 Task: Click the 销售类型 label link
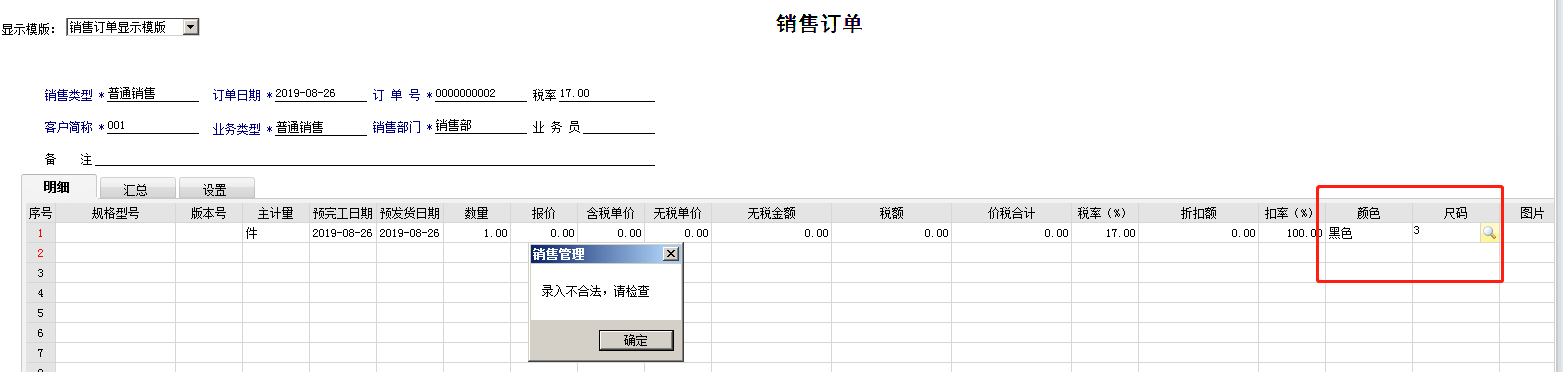click(68, 95)
